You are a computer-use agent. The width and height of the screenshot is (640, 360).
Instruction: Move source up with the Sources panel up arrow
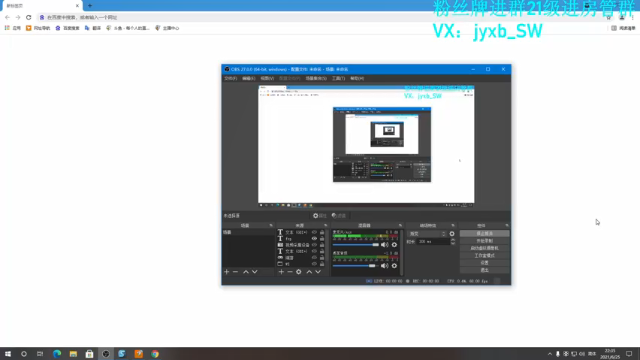pyautogui.click(x=309, y=272)
